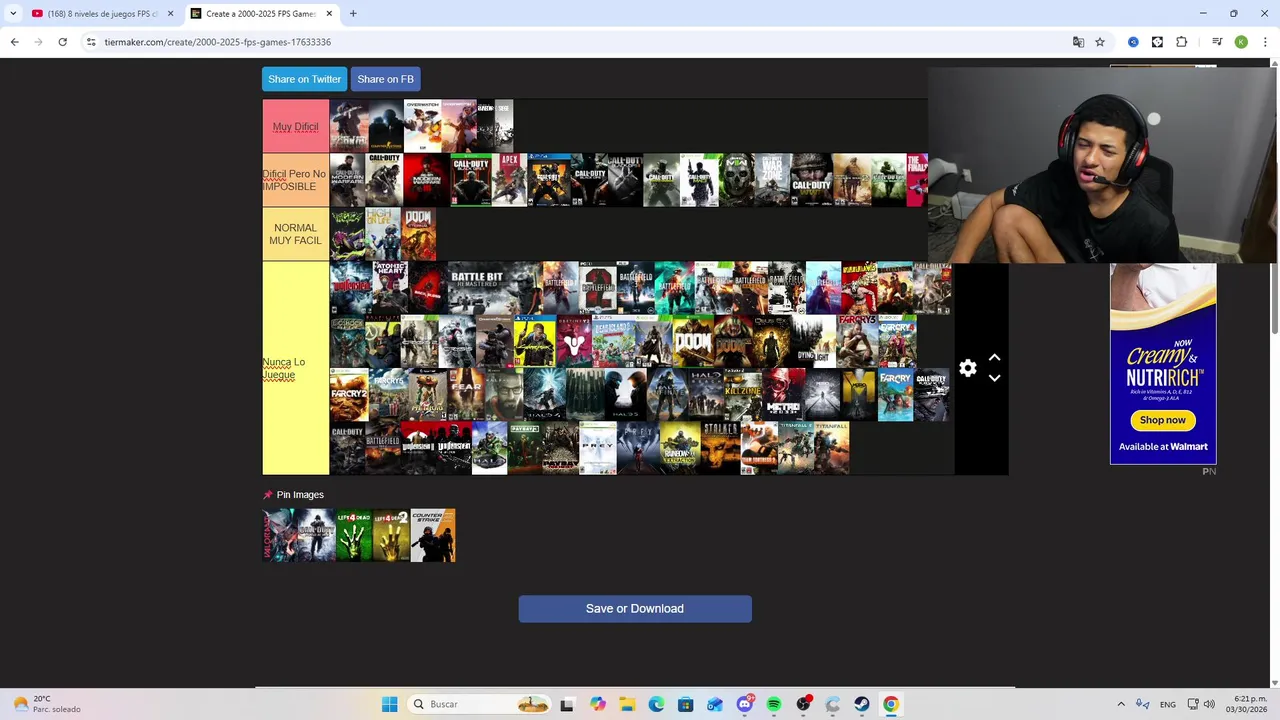Select Dificil Pero No IMPOSIBLE tier label
Viewport: 1280px width, 720px height.
point(295,180)
